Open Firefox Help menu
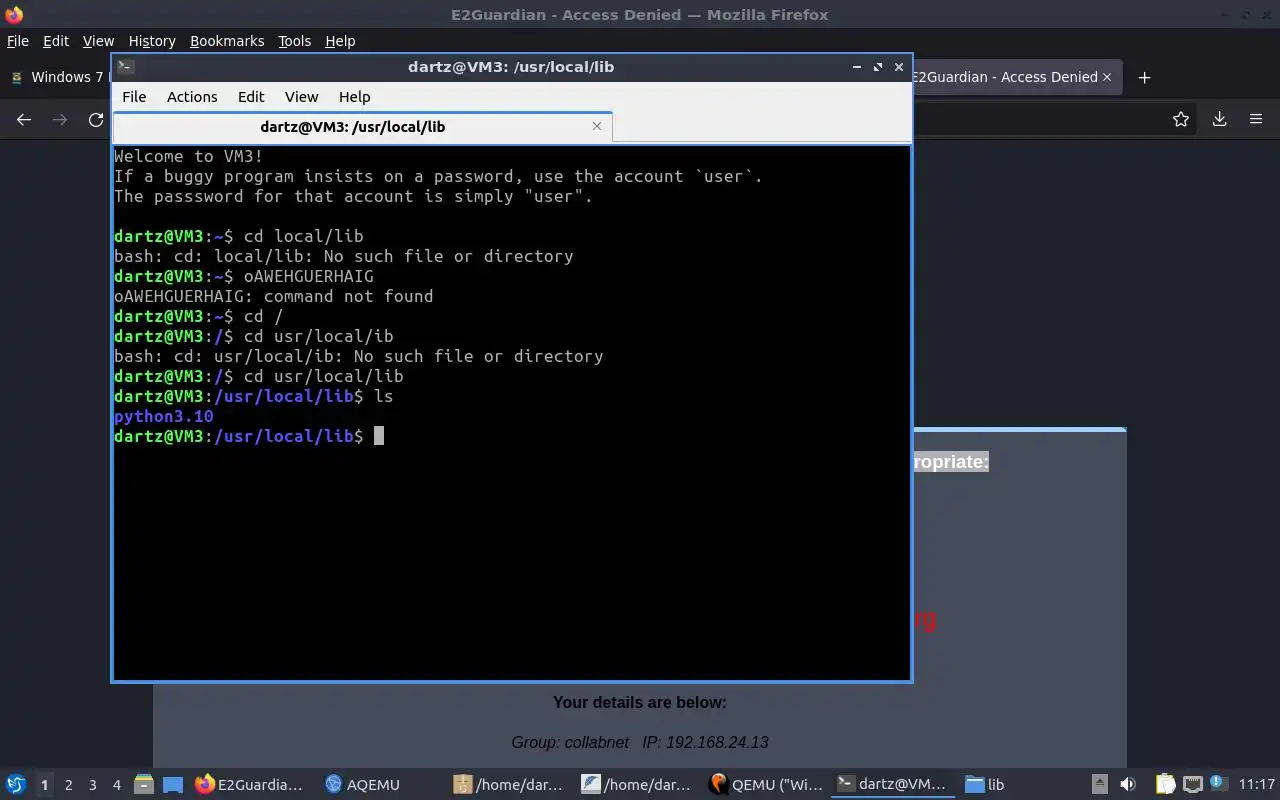The image size is (1280, 800). coord(340,41)
